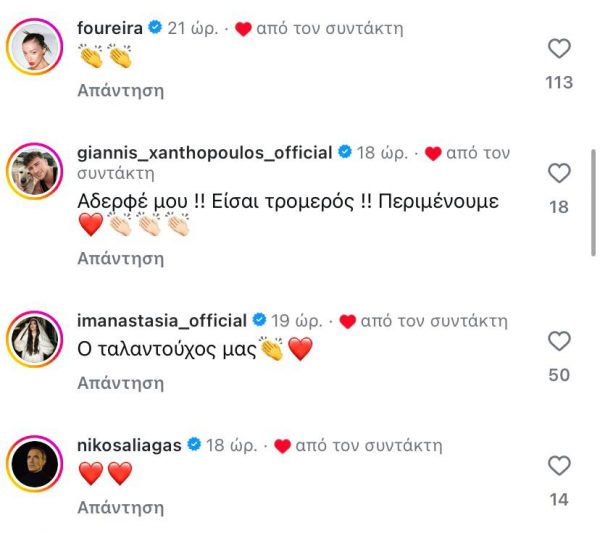The height and width of the screenshot is (533, 600).
Task: Click the verified badge beside foureira
Action: pos(155,28)
